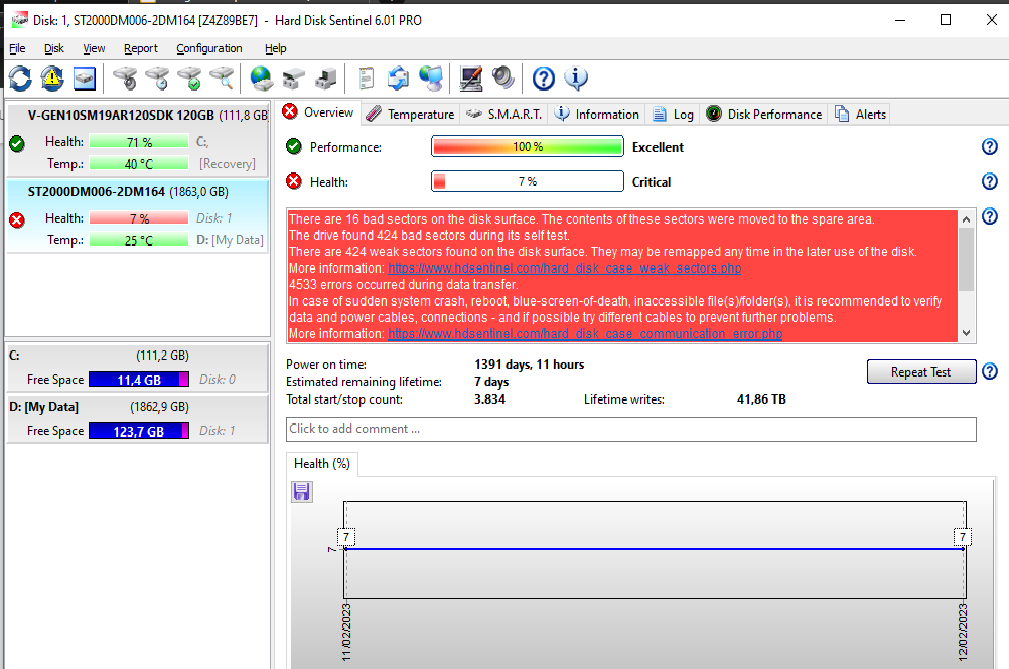
Task: Click the yellow warning alert toolbar icon
Action: 52,78
